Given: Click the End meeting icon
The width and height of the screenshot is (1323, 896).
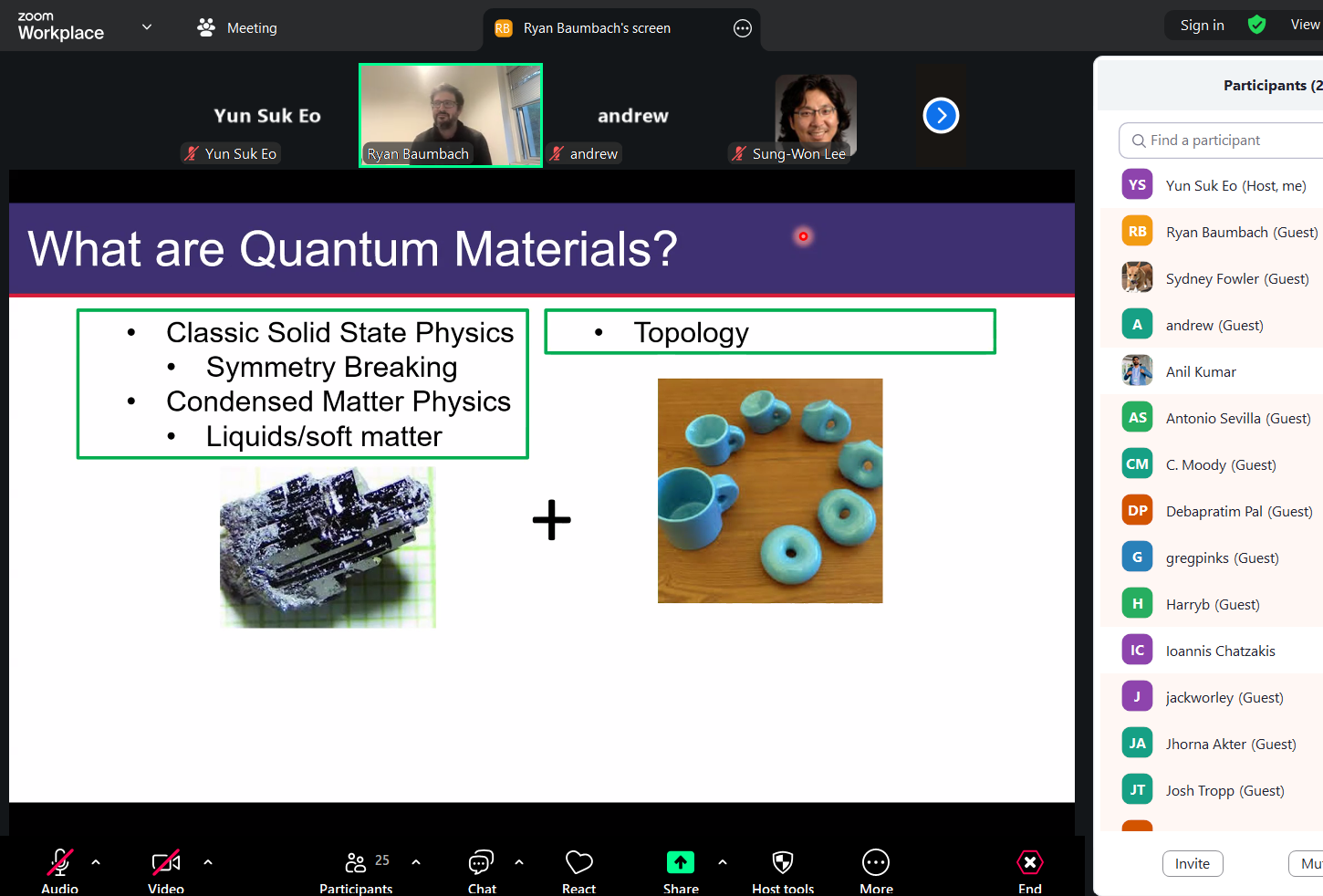Looking at the screenshot, I should point(1029,863).
